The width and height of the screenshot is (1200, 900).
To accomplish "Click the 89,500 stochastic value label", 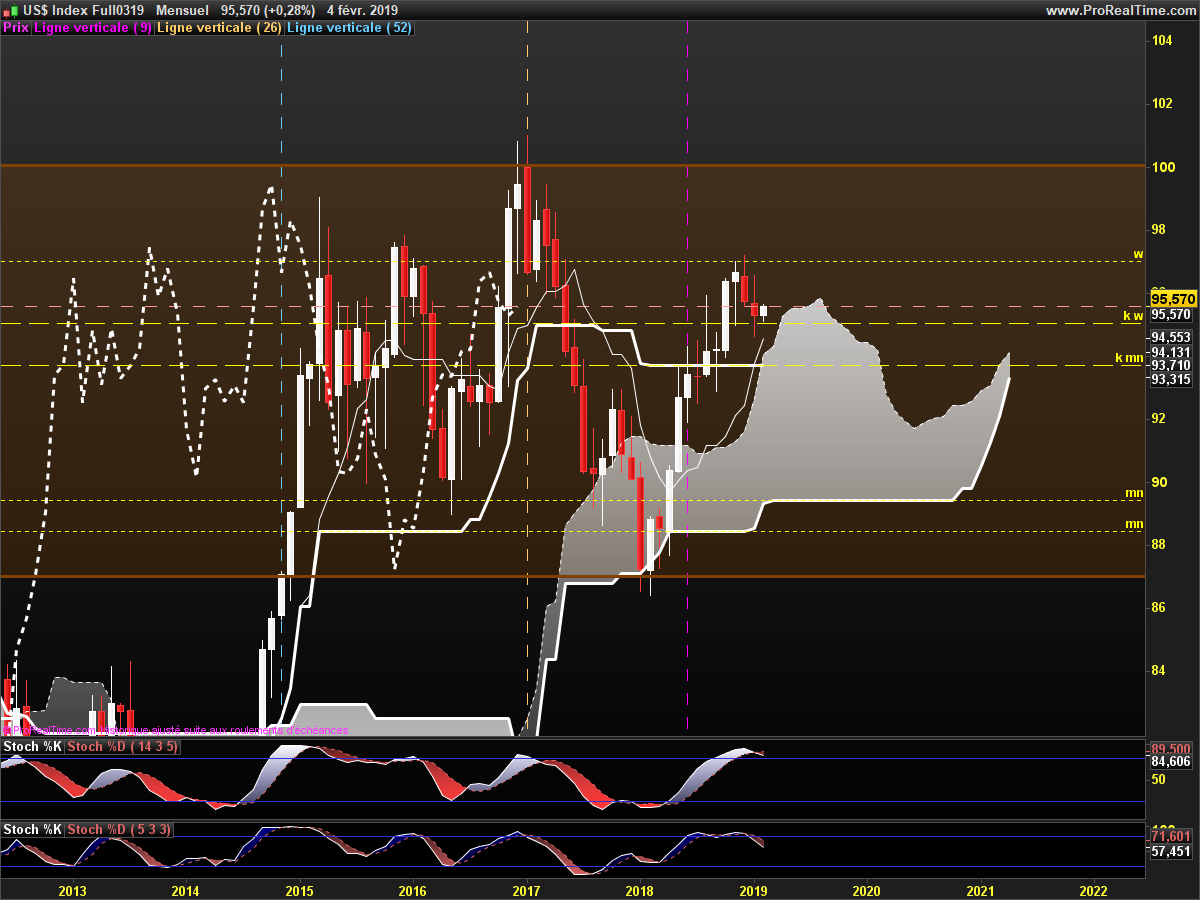I will coord(1171,749).
